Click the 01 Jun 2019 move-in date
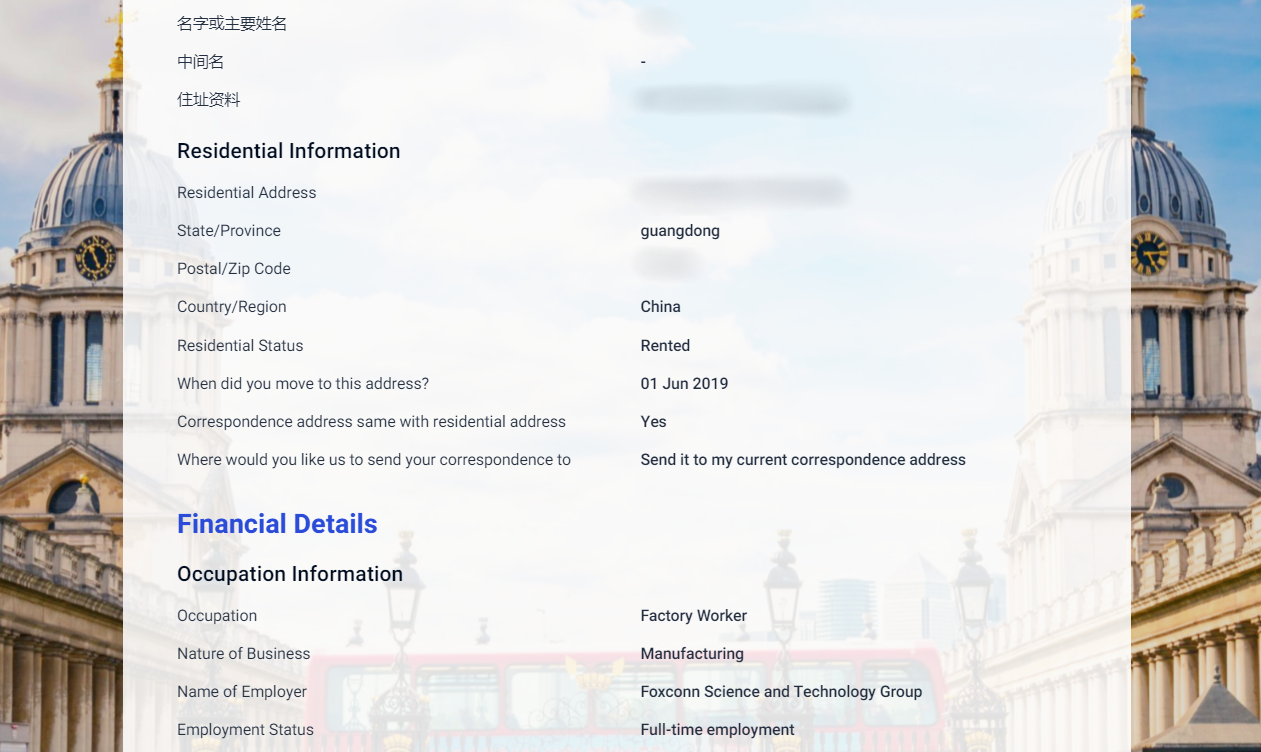This screenshot has height=752, width=1261. coord(684,384)
